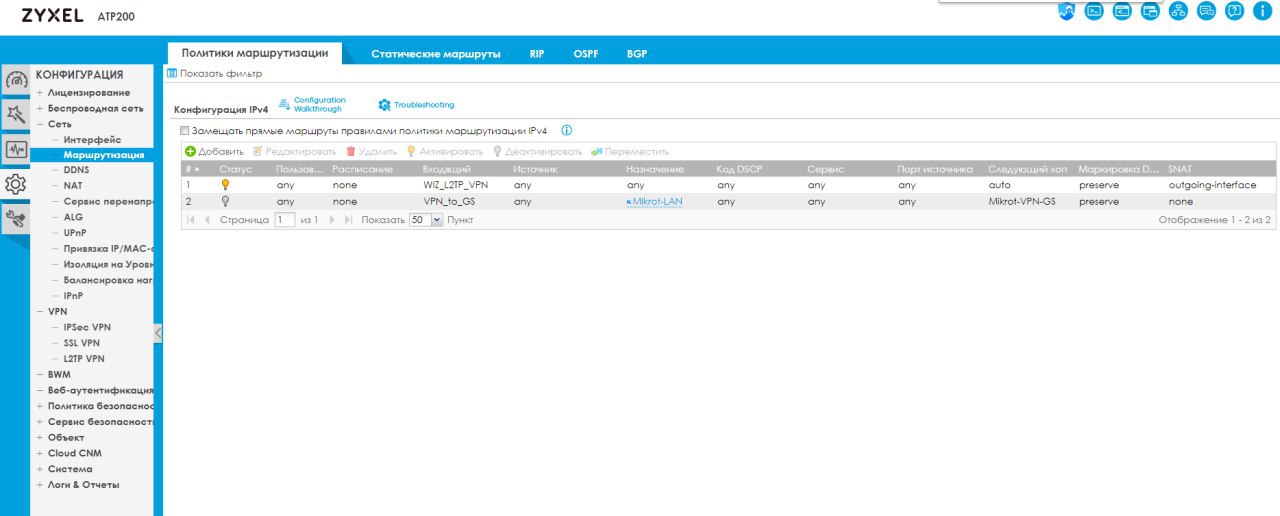The height and width of the screenshot is (516, 1280).
Task: Click the info icon beside IPv4 override checkbox
Action: pyautogui.click(x=566, y=131)
